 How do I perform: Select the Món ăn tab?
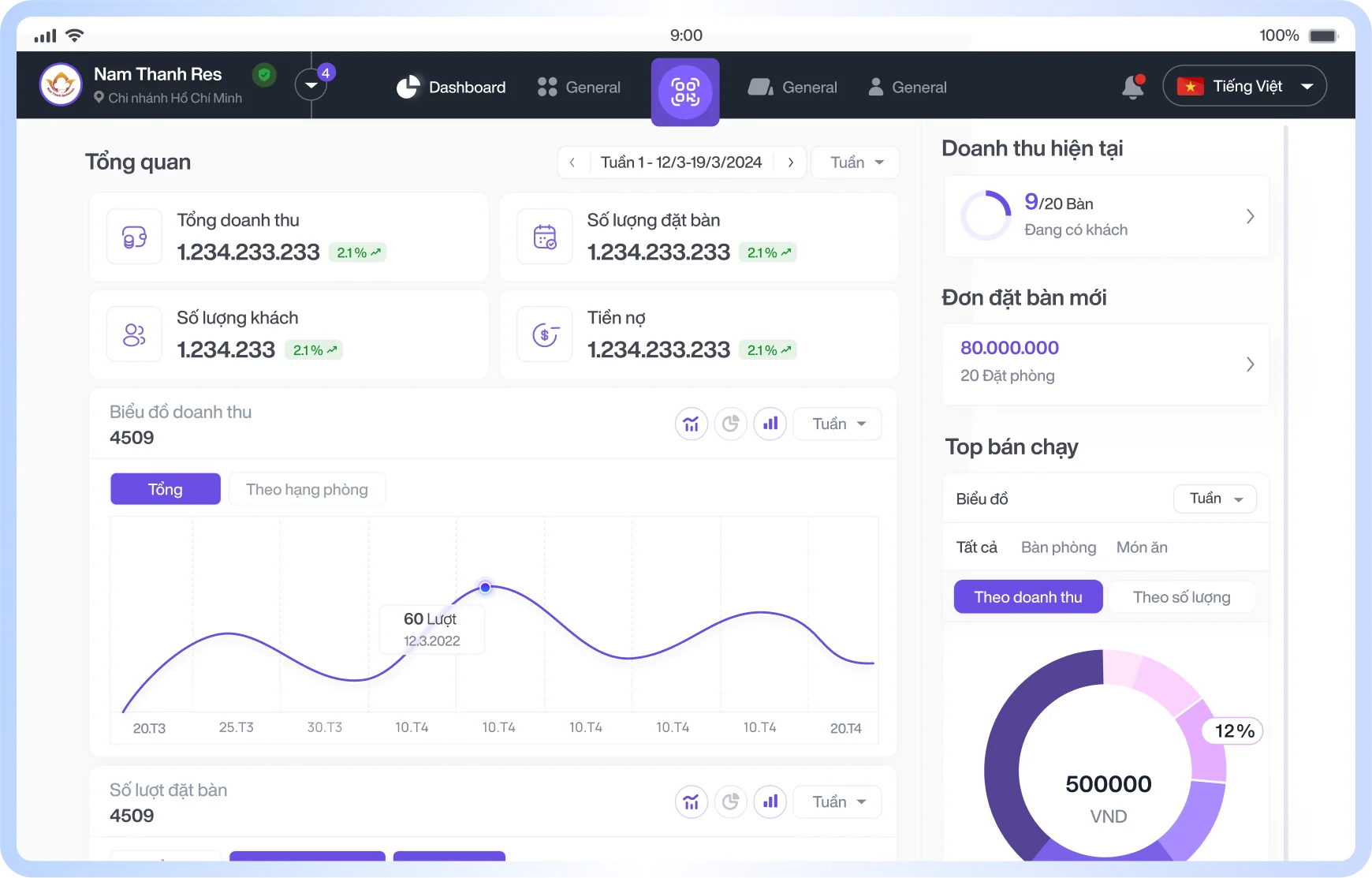[x=1141, y=547]
